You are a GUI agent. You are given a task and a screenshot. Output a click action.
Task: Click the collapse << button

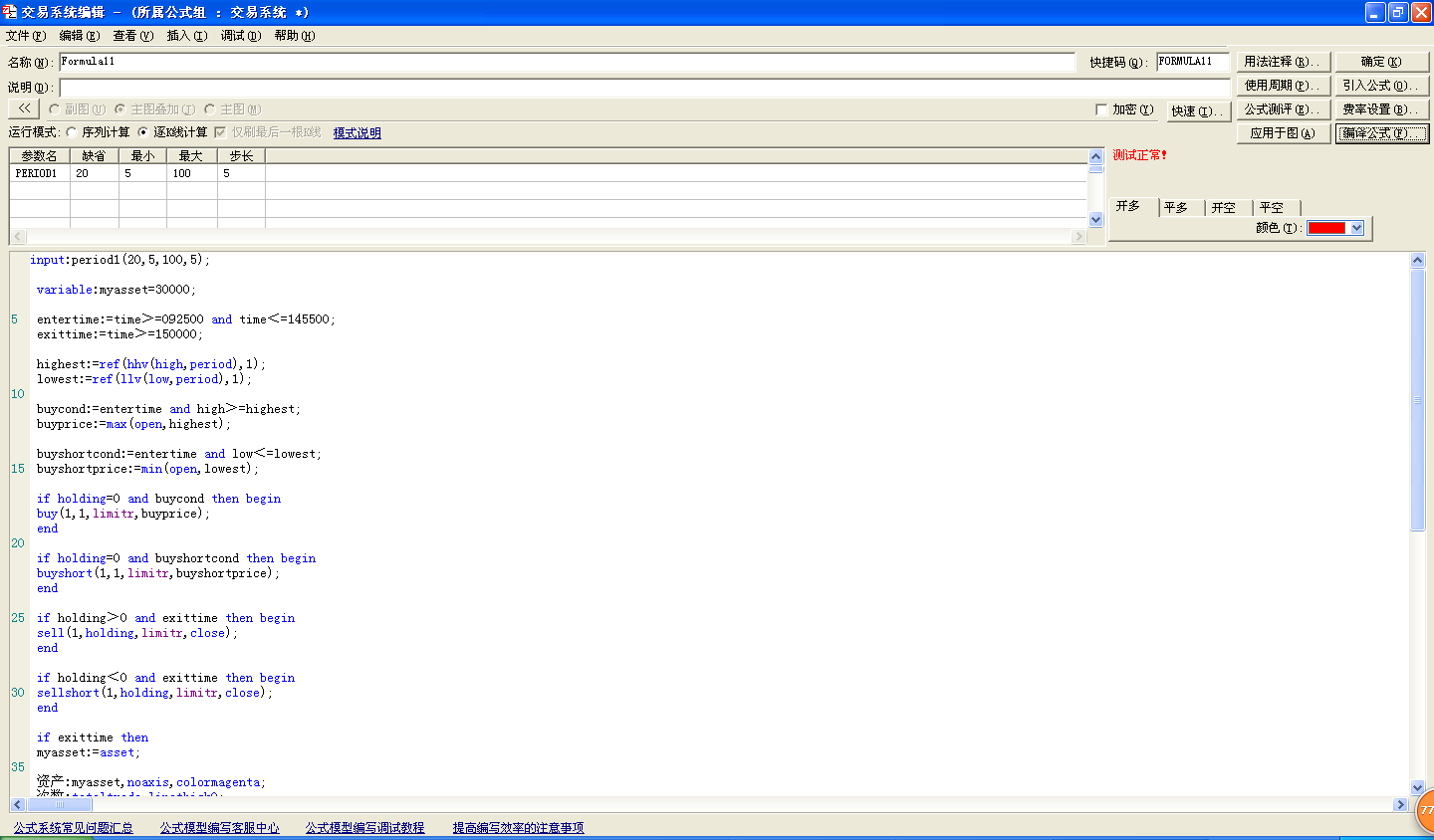coord(24,108)
